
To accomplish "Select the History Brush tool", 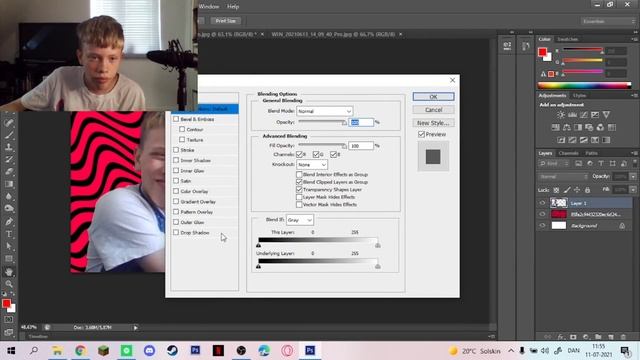I will pyautogui.click(x=9, y=159).
